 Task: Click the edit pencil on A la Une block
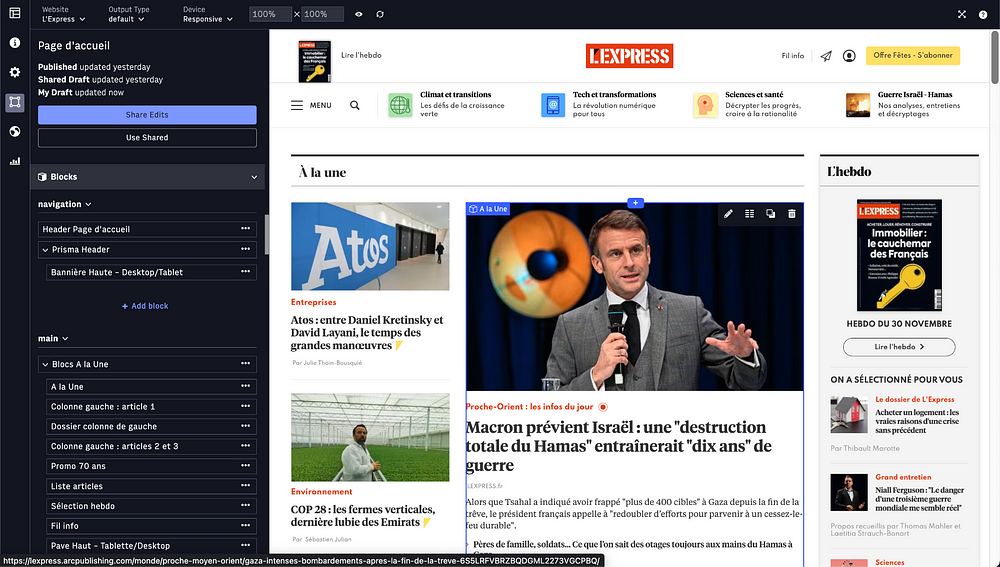tap(728, 214)
